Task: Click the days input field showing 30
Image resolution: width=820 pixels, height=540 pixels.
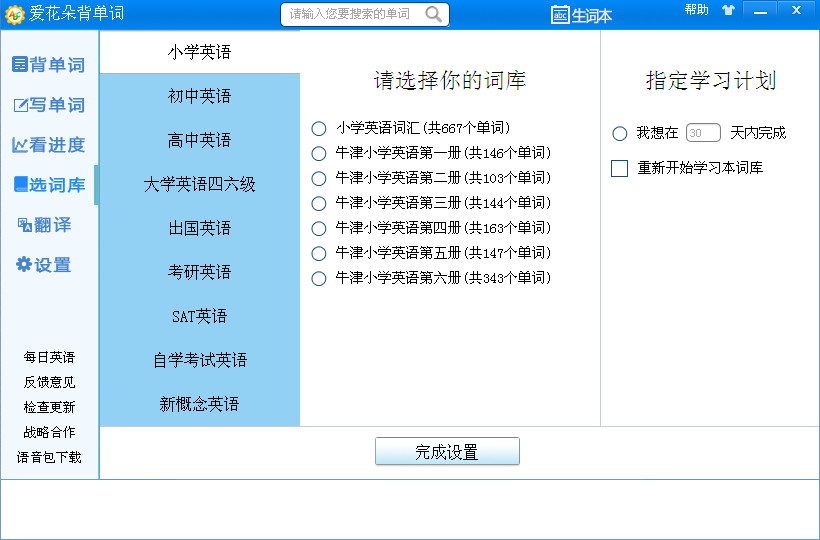Action: point(703,133)
